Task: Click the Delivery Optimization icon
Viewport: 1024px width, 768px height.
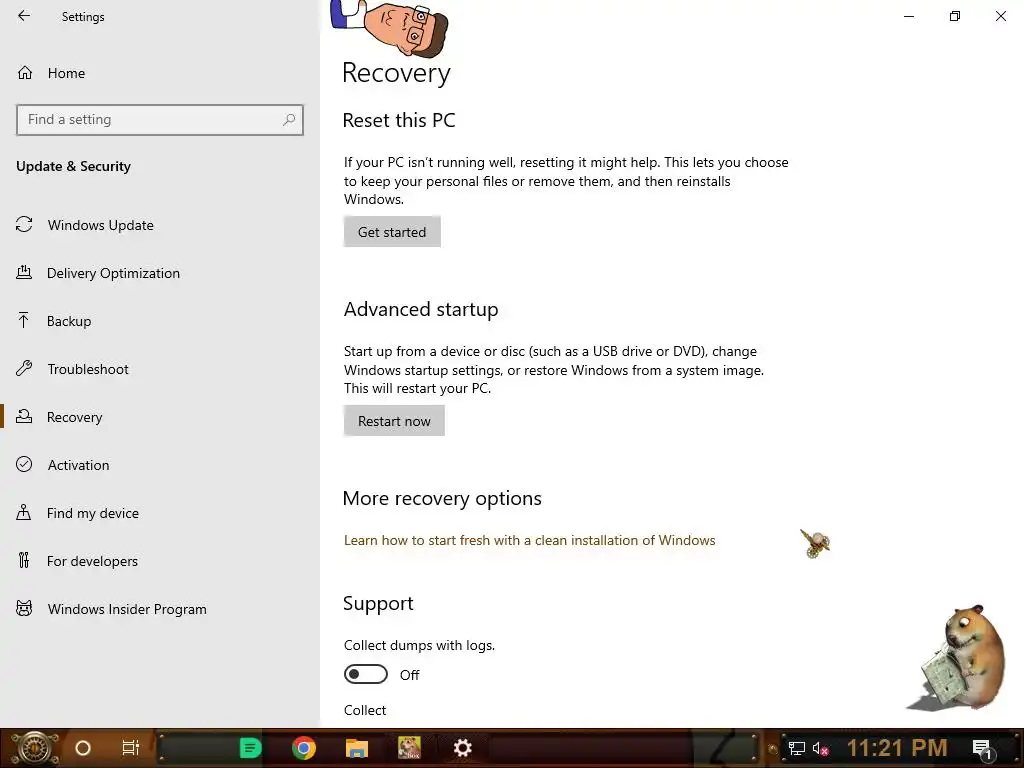Action: [24, 272]
